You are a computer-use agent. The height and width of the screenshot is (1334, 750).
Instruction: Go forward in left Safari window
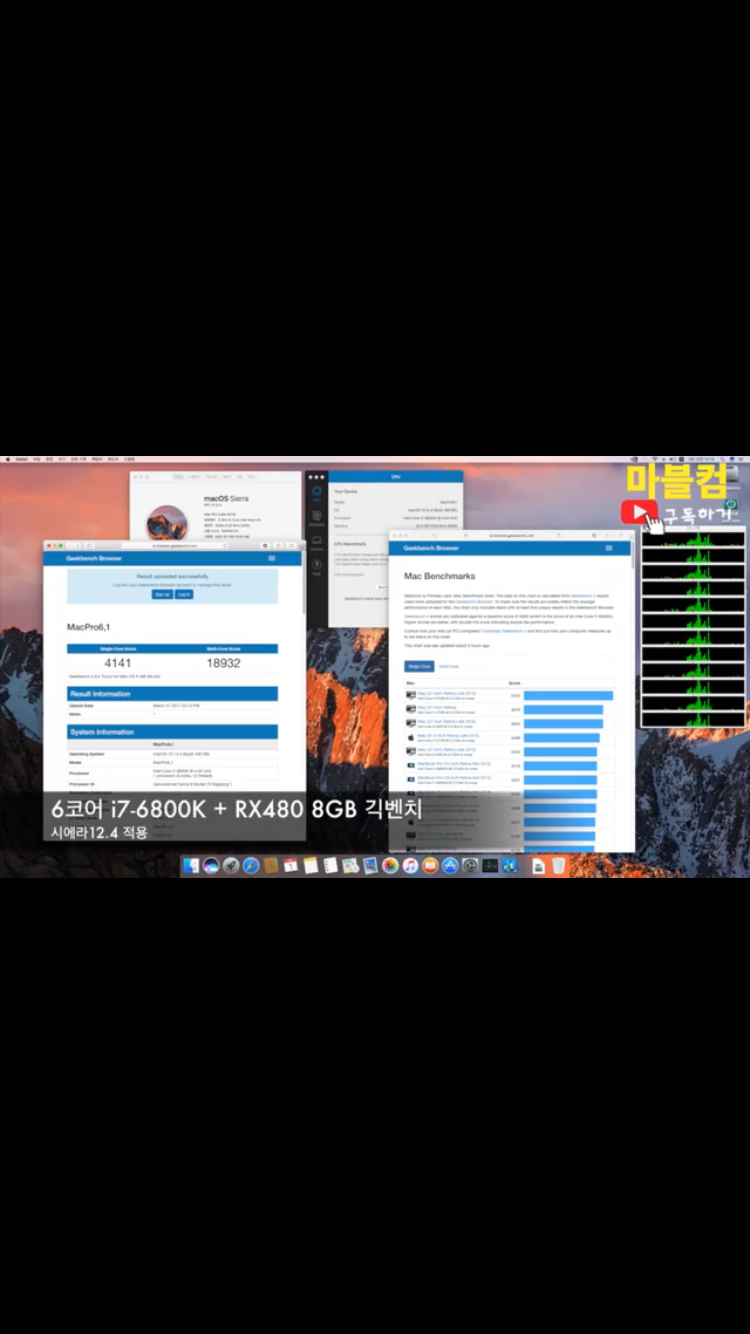tap(77, 546)
